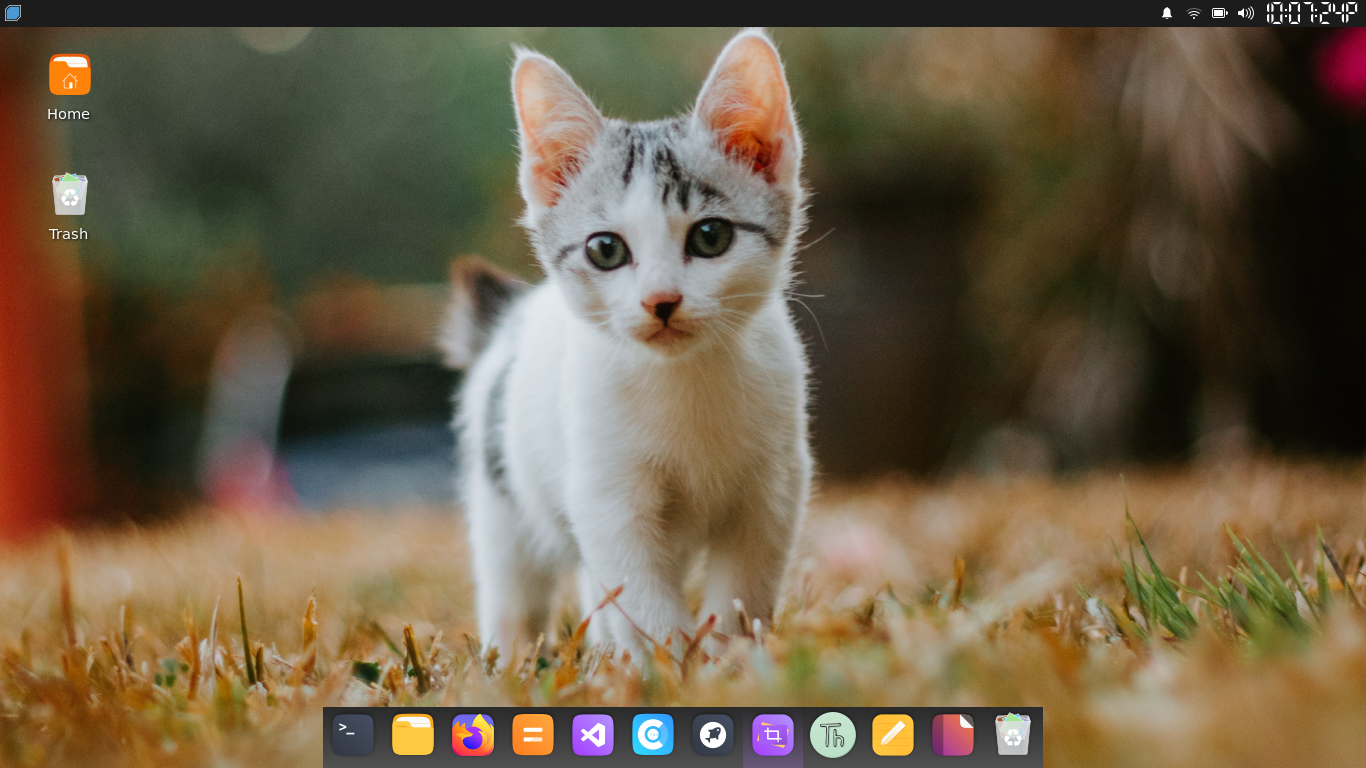1366x768 pixels.
Task: Check the battery status indicator
Action: (x=1220, y=13)
